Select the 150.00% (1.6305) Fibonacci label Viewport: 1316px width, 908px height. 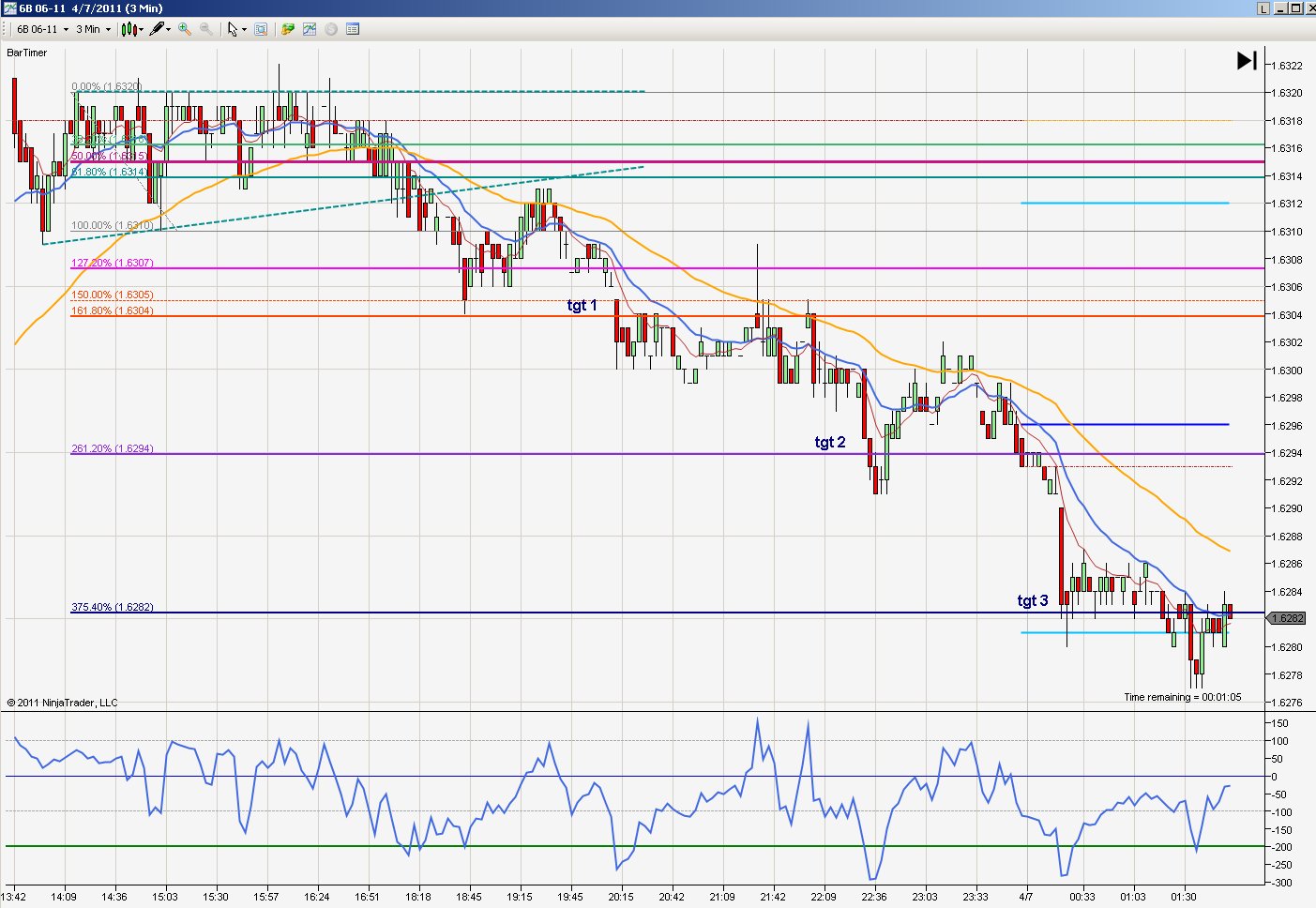coord(113,295)
